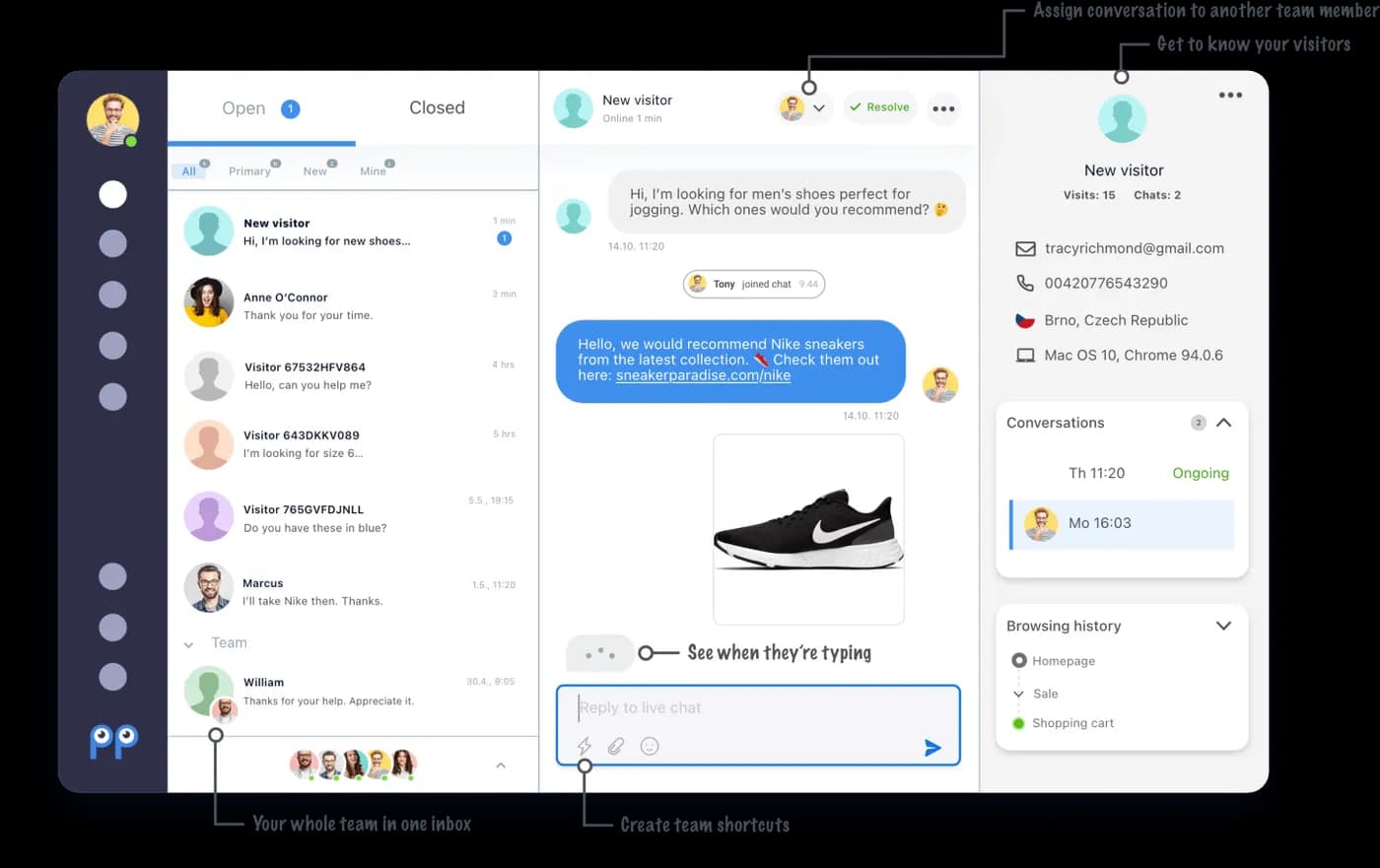Open conversation from Visitor 765GVFDJNLL
The width and height of the screenshot is (1380, 868).
pos(353,517)
